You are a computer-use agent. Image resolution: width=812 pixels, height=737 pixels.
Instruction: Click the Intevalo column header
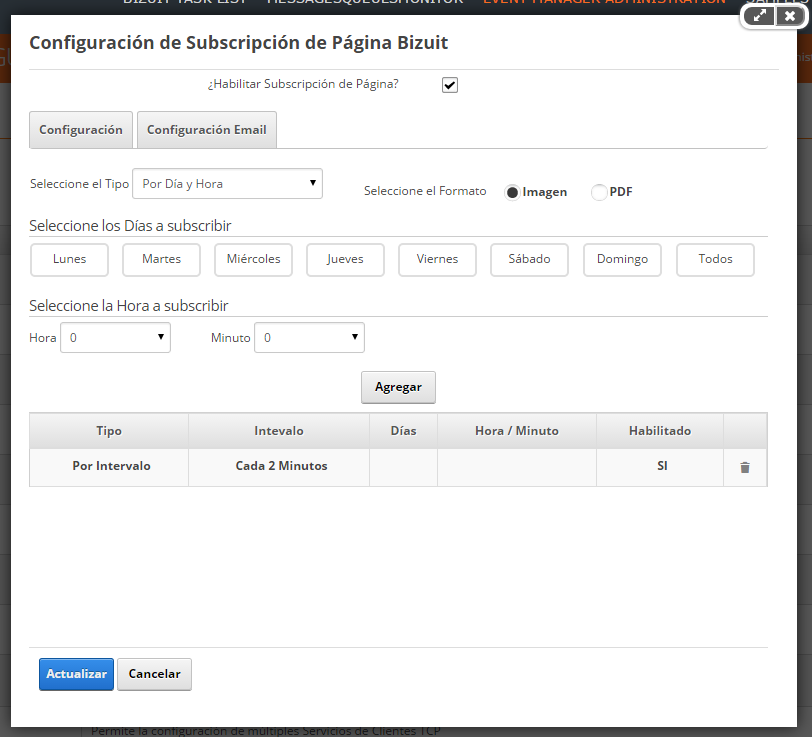[279, 431]
